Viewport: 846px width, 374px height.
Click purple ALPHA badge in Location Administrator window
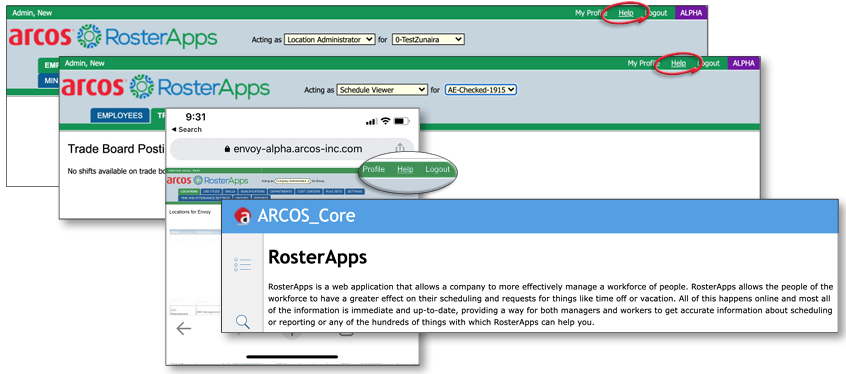[x=691, y=13]
